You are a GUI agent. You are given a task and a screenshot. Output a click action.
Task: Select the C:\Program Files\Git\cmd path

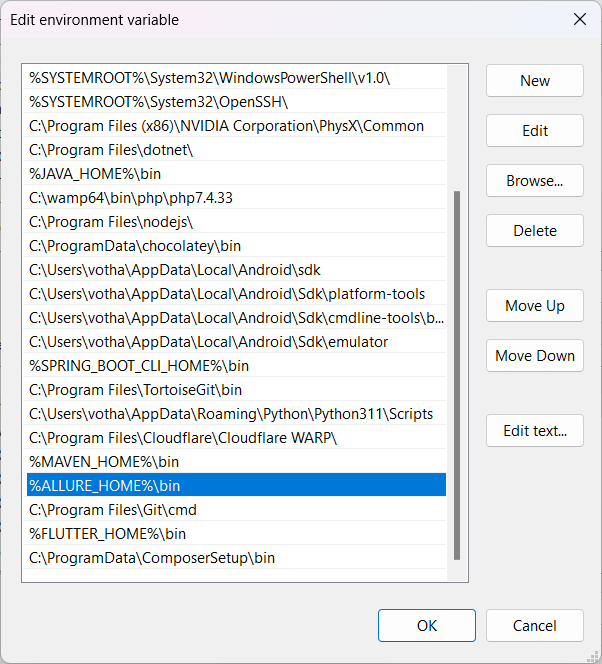pyautogui.click(x=236, y=509)
